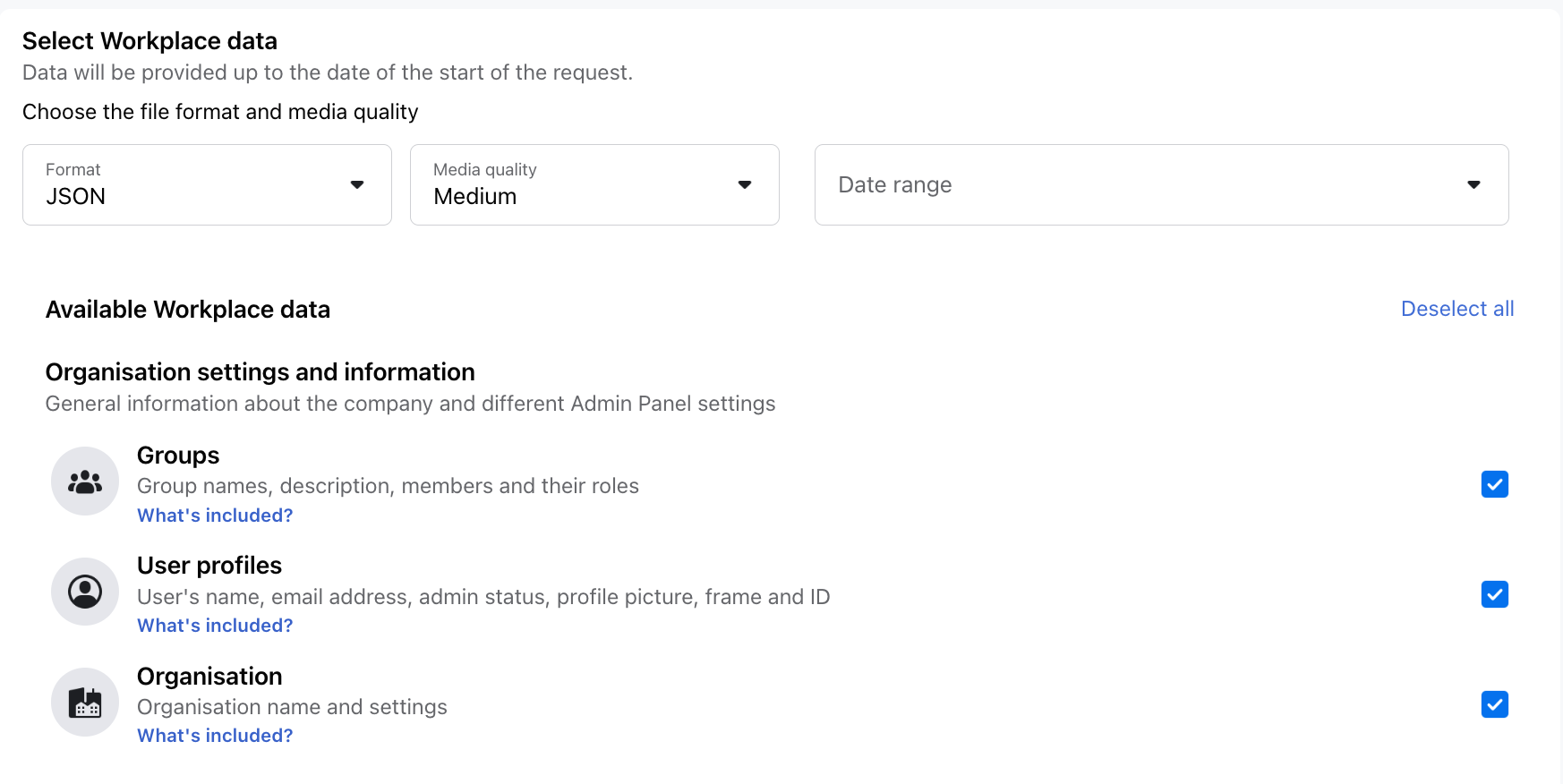Open the Format JSON dropdown
1563x784 pixels.
point(207,184)
